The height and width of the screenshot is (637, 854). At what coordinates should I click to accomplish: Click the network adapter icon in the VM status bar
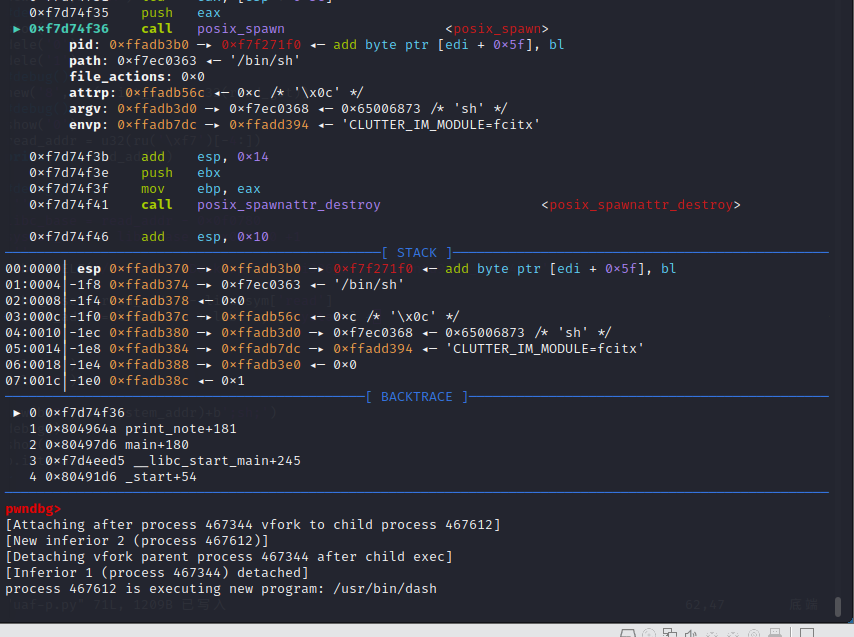(x=670, y=633)
